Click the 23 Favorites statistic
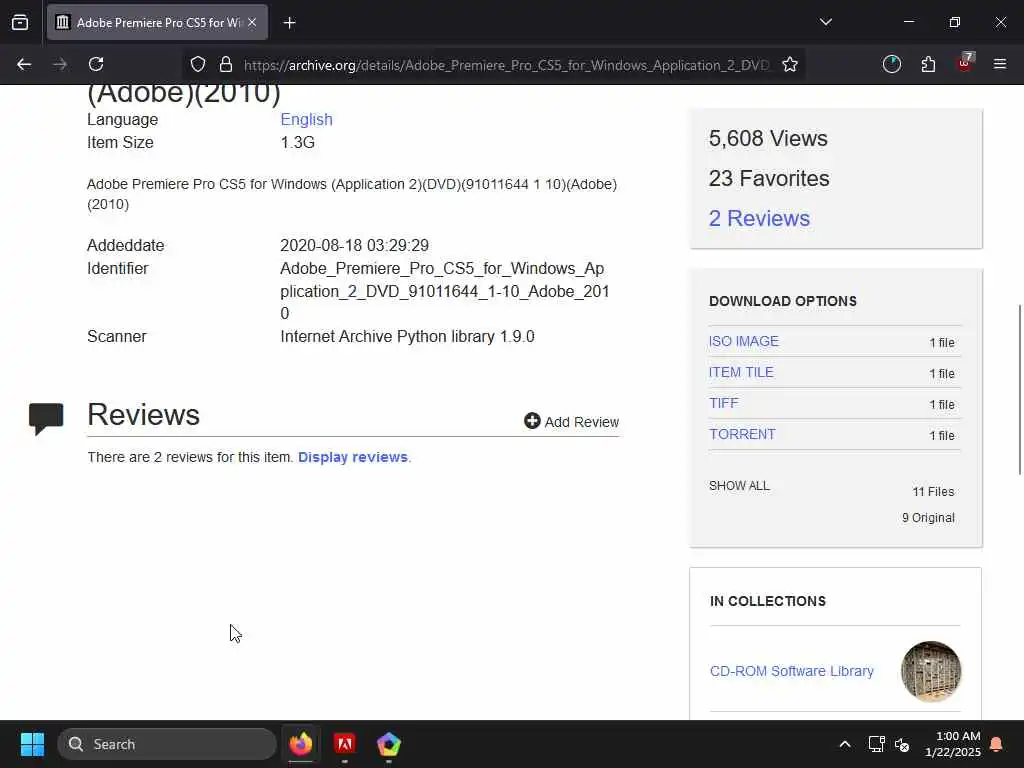 click(769, 178)
